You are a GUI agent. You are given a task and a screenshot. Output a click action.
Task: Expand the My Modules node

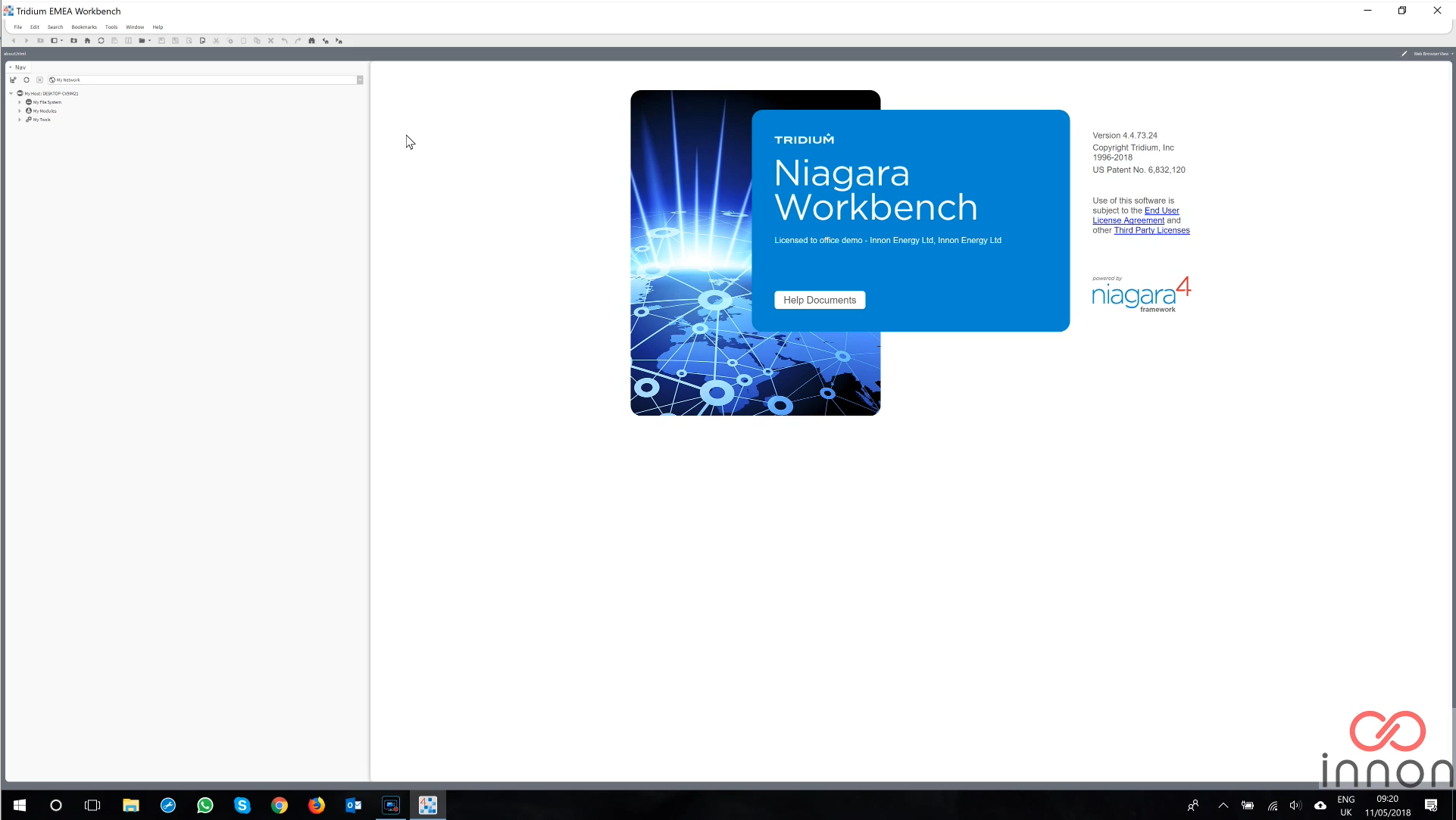coord(20,111)
